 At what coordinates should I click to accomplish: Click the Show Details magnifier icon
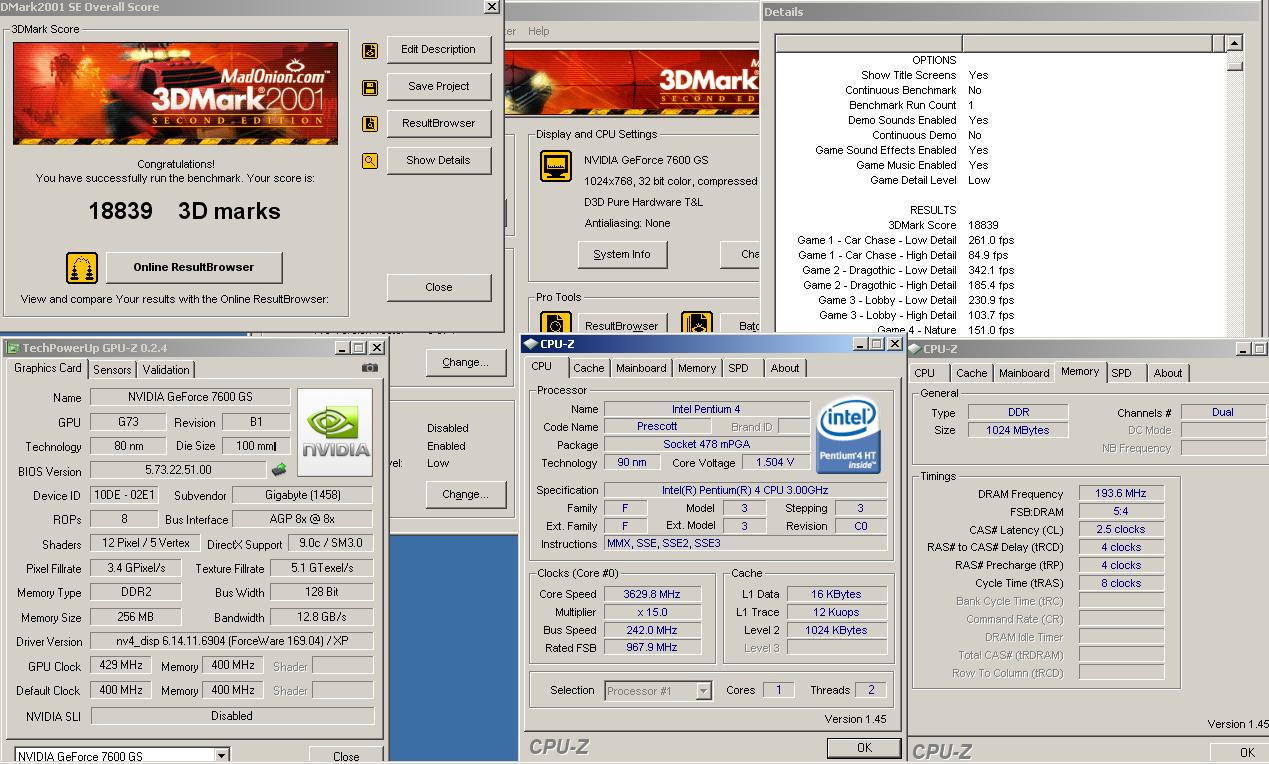click(x=370, y=160)
